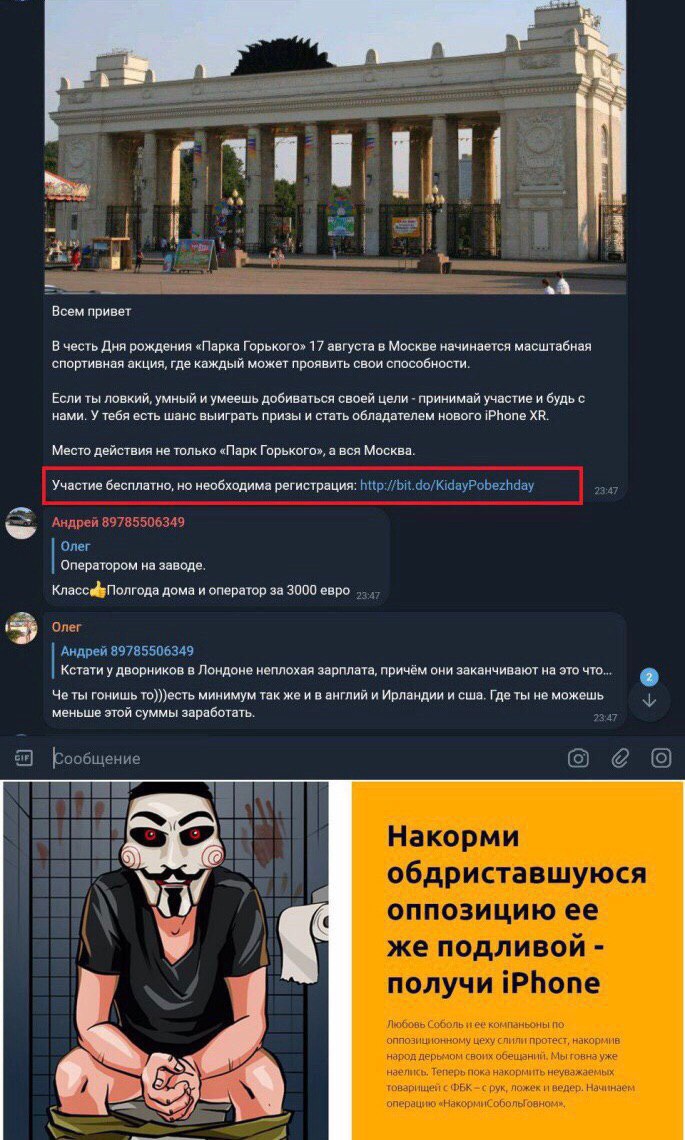685x1140 pixels.
Task: Click into the Сообщение input field
Action: pos(305,758)
